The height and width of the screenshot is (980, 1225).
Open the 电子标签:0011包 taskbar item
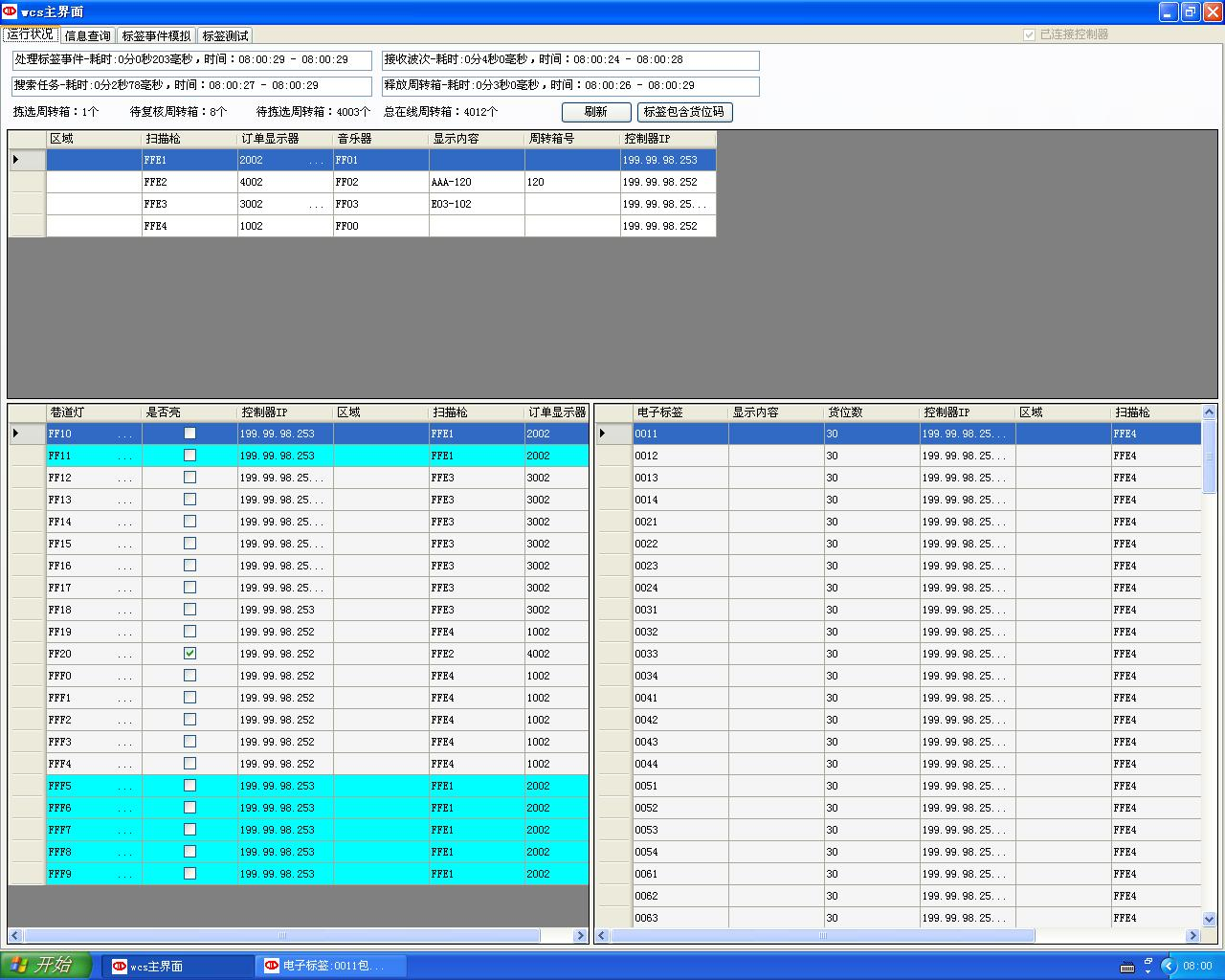pos(331,966)
